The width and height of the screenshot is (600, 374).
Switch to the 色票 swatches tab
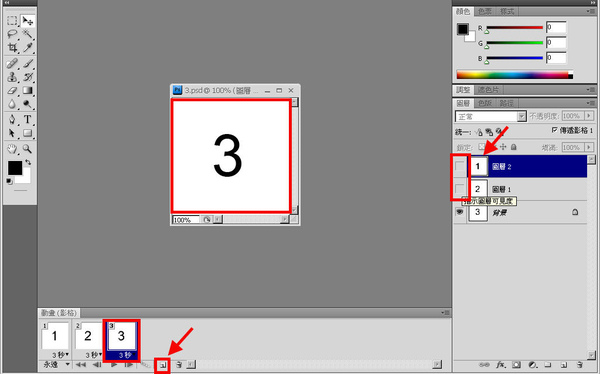485,11
